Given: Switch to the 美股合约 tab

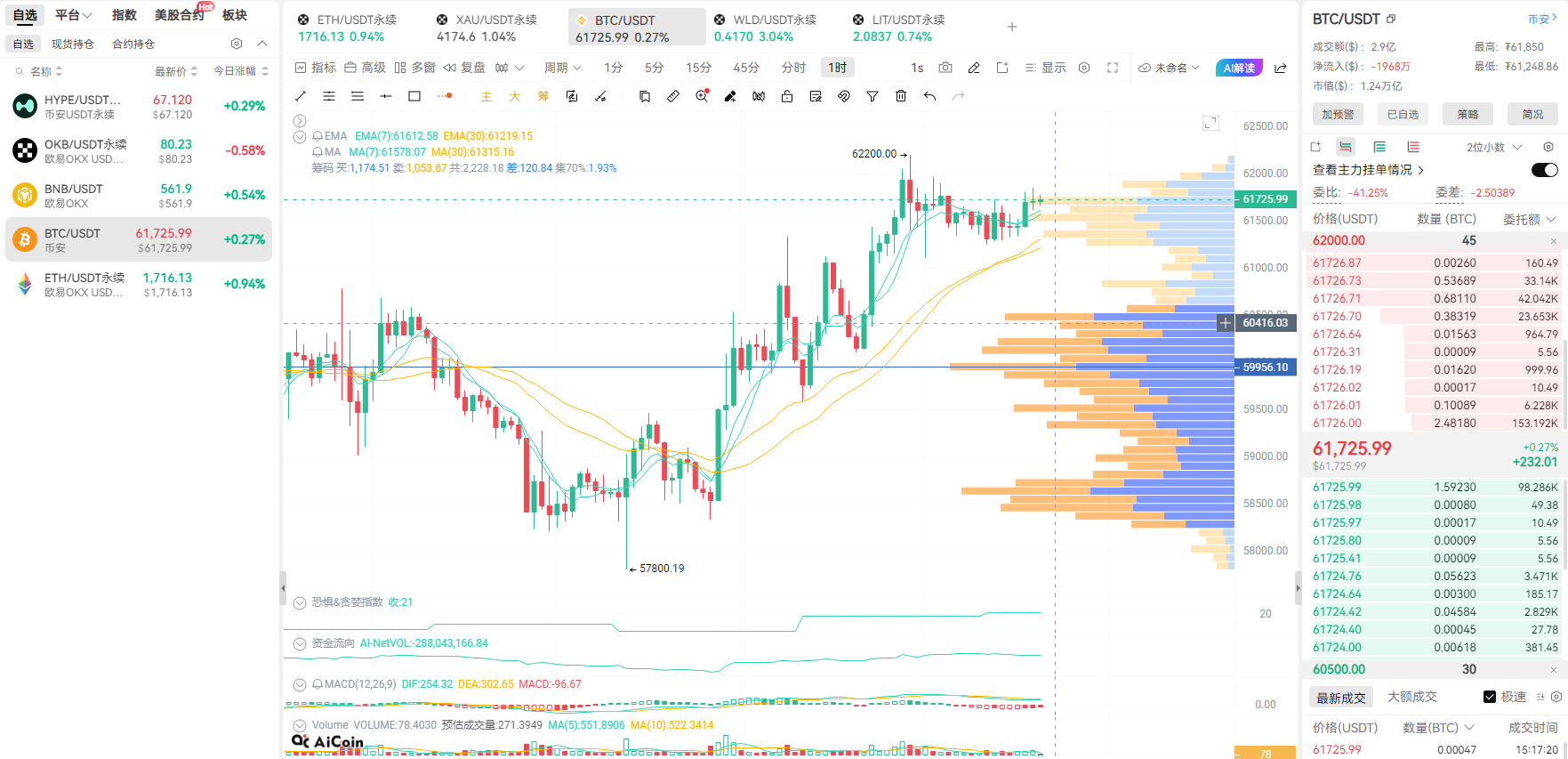Looking at the screenshot, I should point(180,15).
